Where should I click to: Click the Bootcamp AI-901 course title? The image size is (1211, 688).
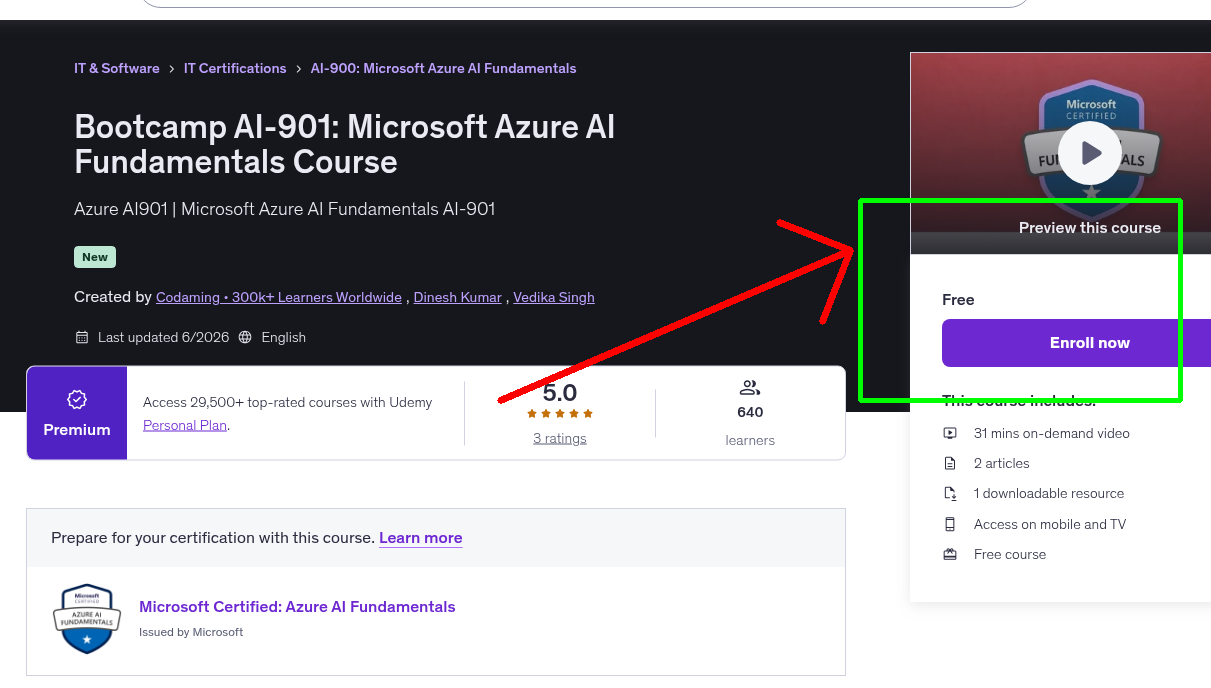345,144
